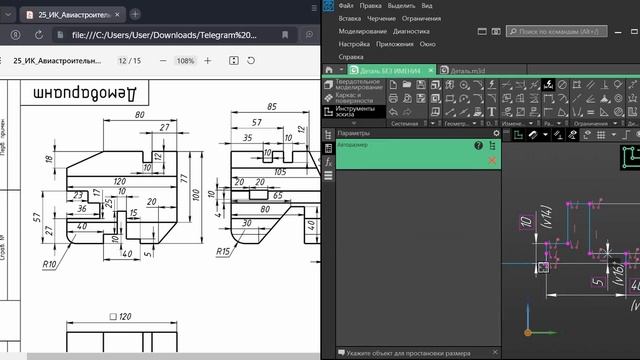The width and height of the screenshot is (640, 360).
Task: Open the Справка menu
Action: pyautogui.click(x=351, y=57)
